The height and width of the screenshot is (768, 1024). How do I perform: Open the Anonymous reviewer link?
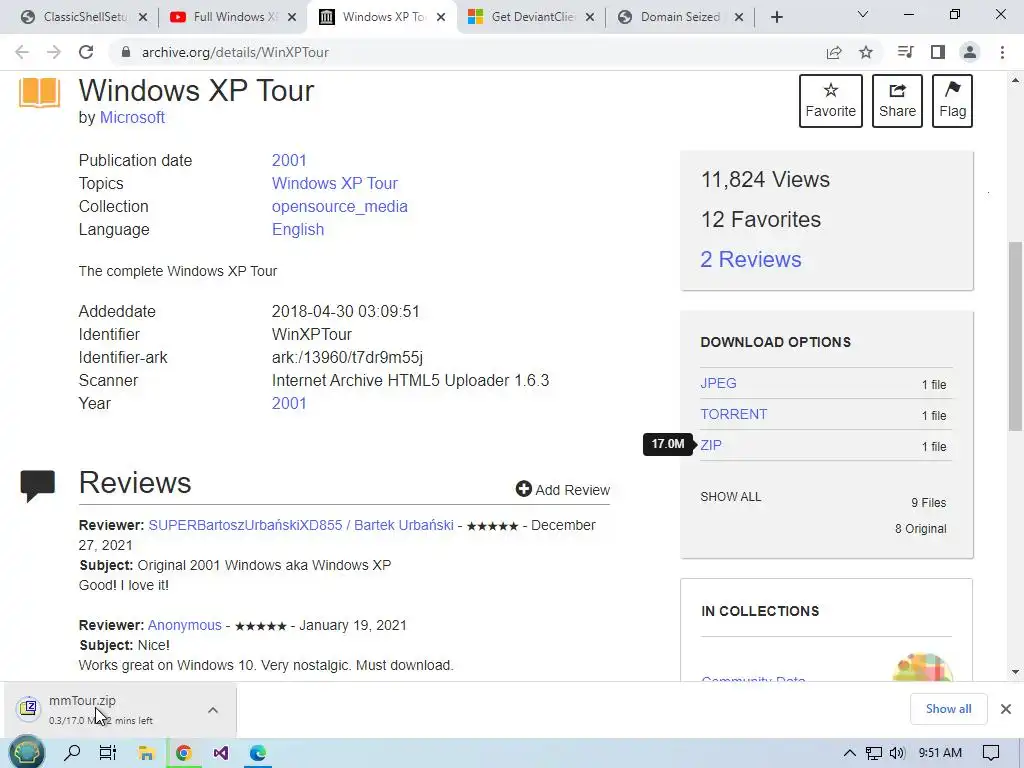click(185, 625)
